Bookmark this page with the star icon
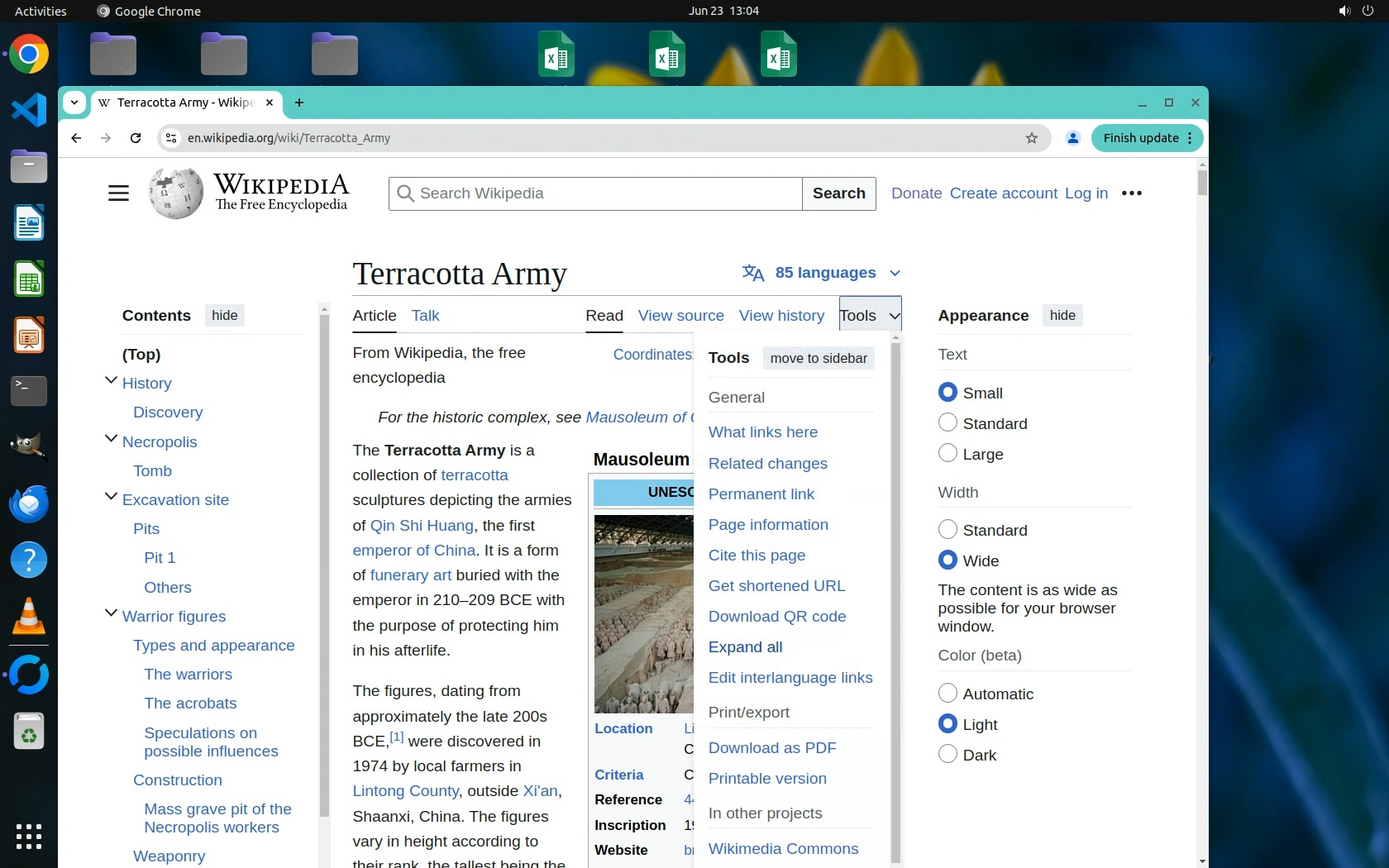 1031,138
